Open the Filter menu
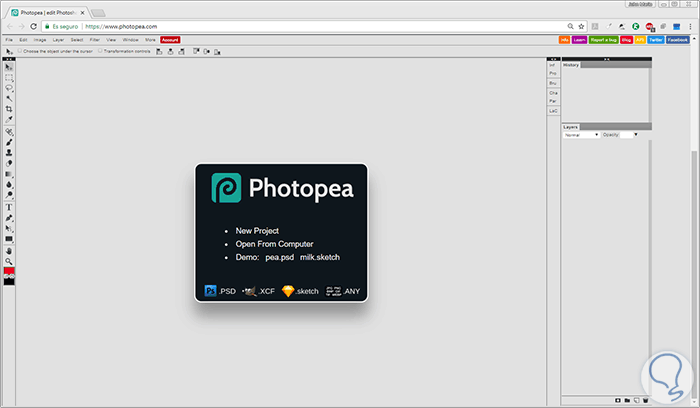This screenshot has width=700, height=408. click(x=95, y=40)
